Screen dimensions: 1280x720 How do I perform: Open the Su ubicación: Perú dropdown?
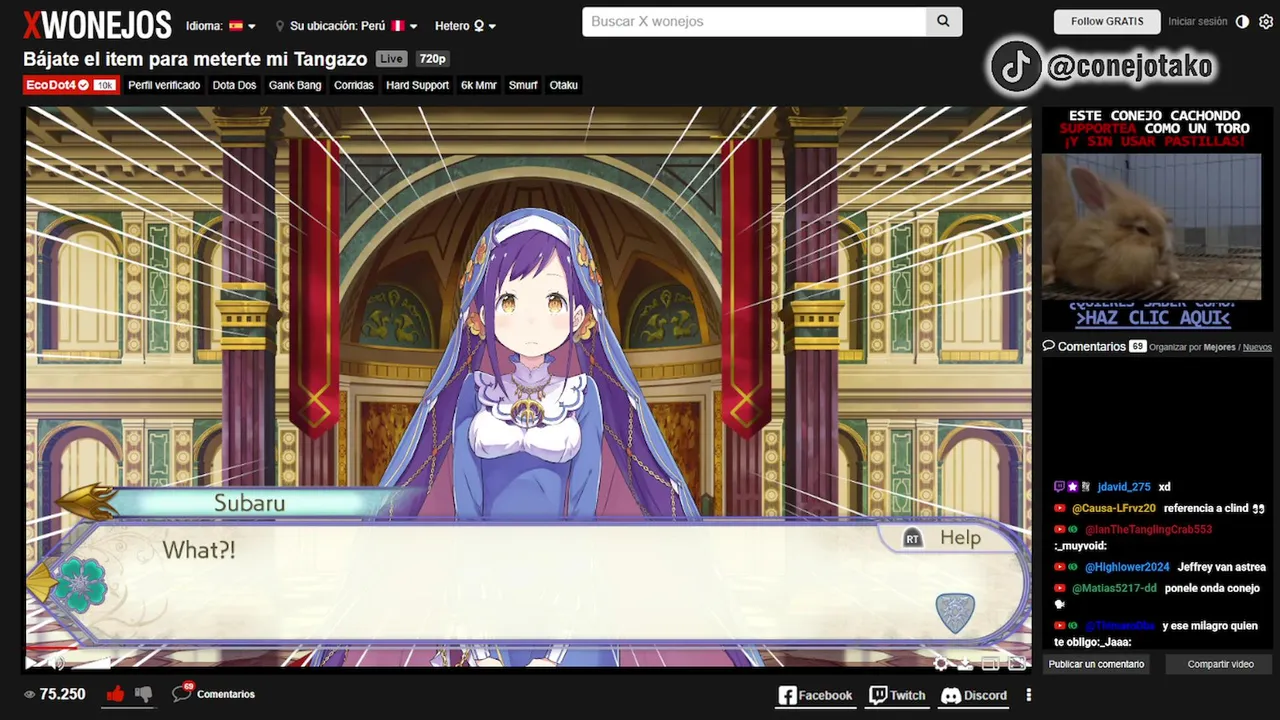pos(347,26)
